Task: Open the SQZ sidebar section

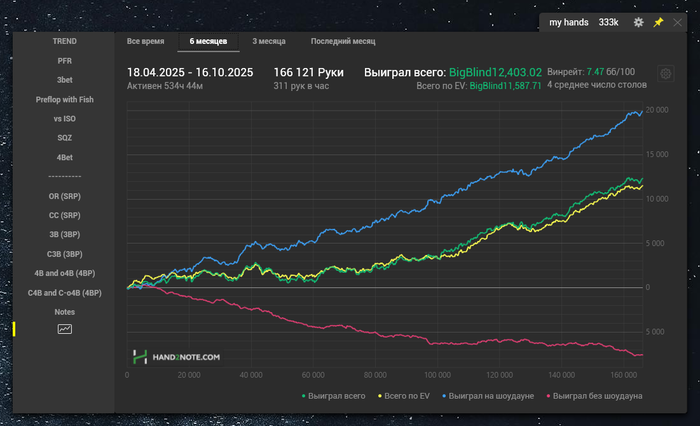Action: (x=65, y=138)
